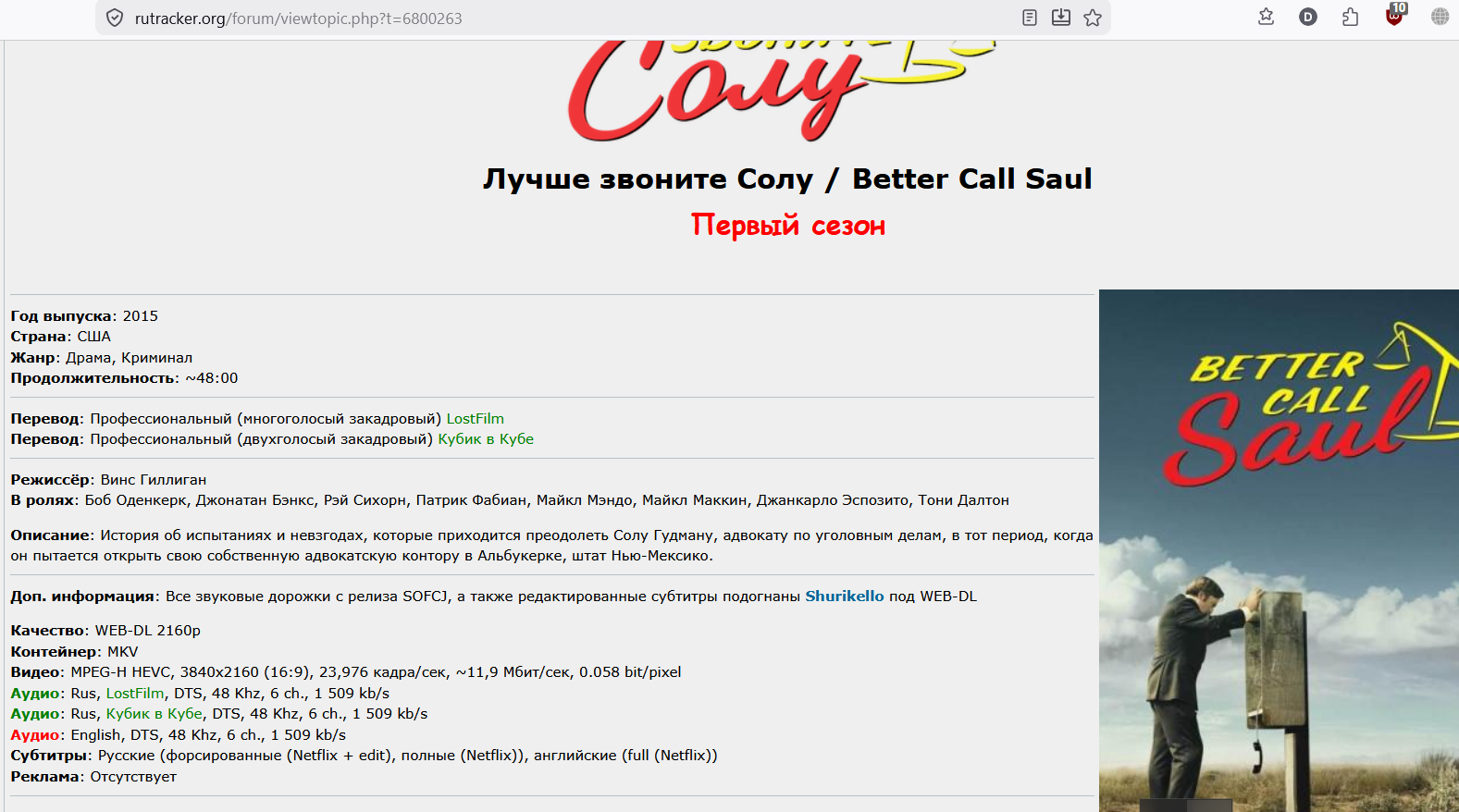This screenshot has height=812, width=1459.
Task: Click the red Солу logo banner image
Action: [782, 91]
